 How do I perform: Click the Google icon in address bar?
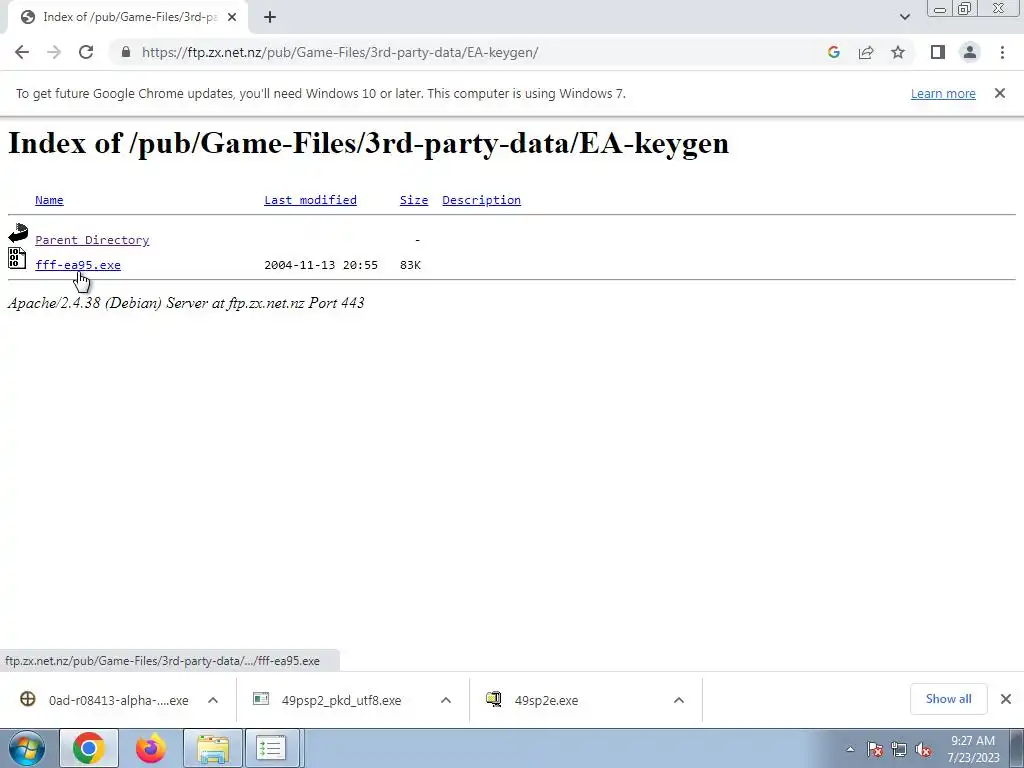[833, 52]
